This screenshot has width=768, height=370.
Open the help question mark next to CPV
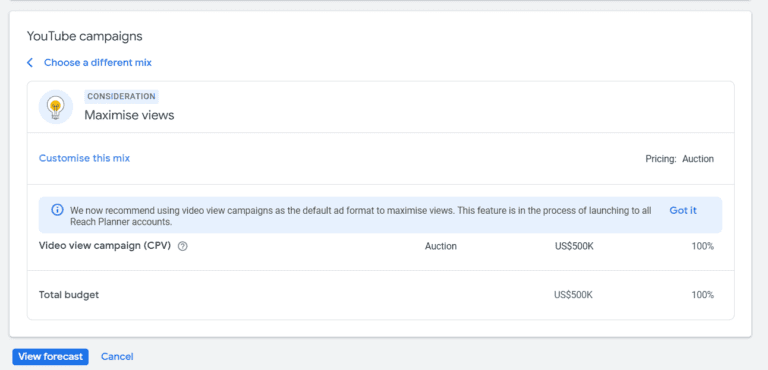(182, 247)
